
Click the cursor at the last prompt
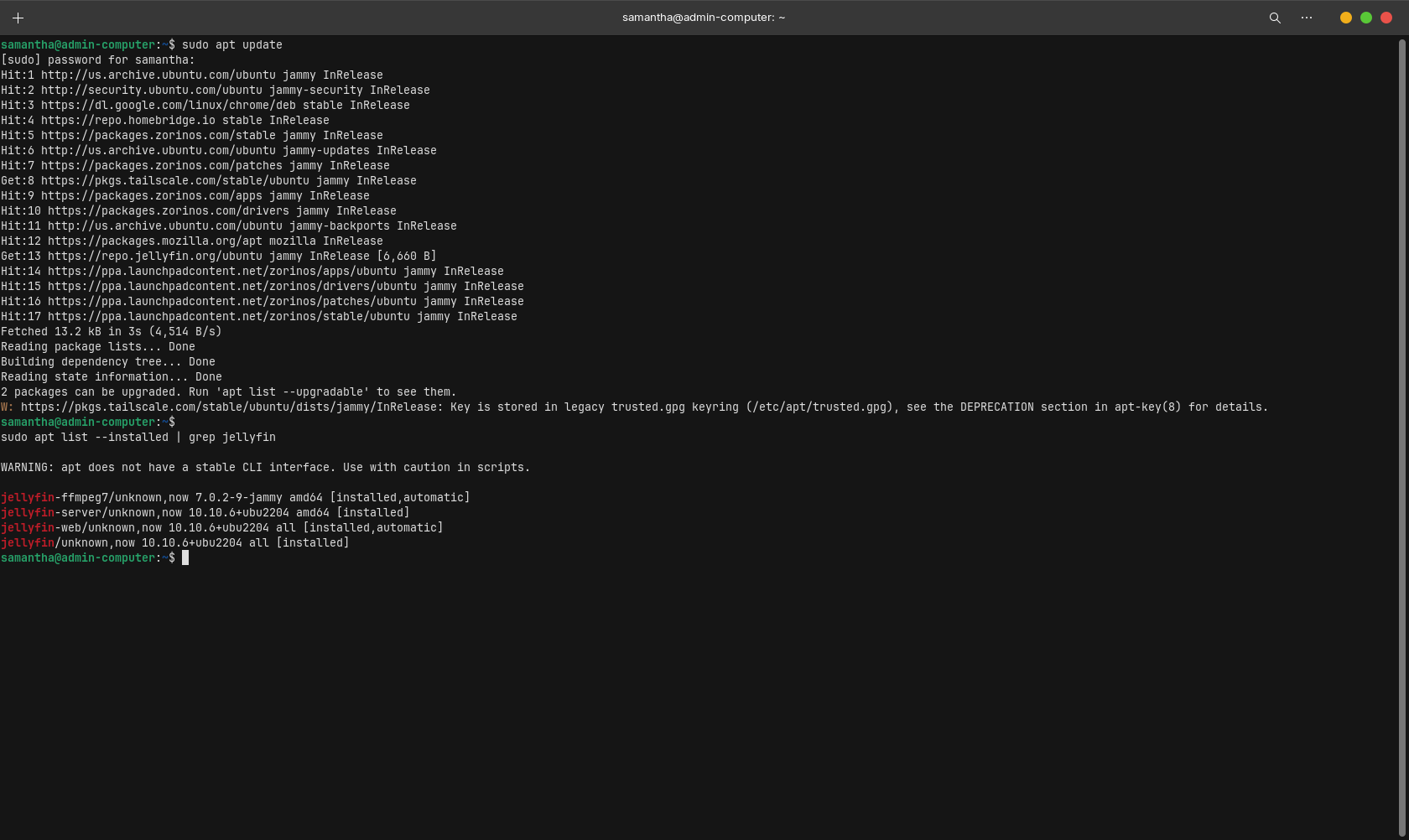point(185,558)
